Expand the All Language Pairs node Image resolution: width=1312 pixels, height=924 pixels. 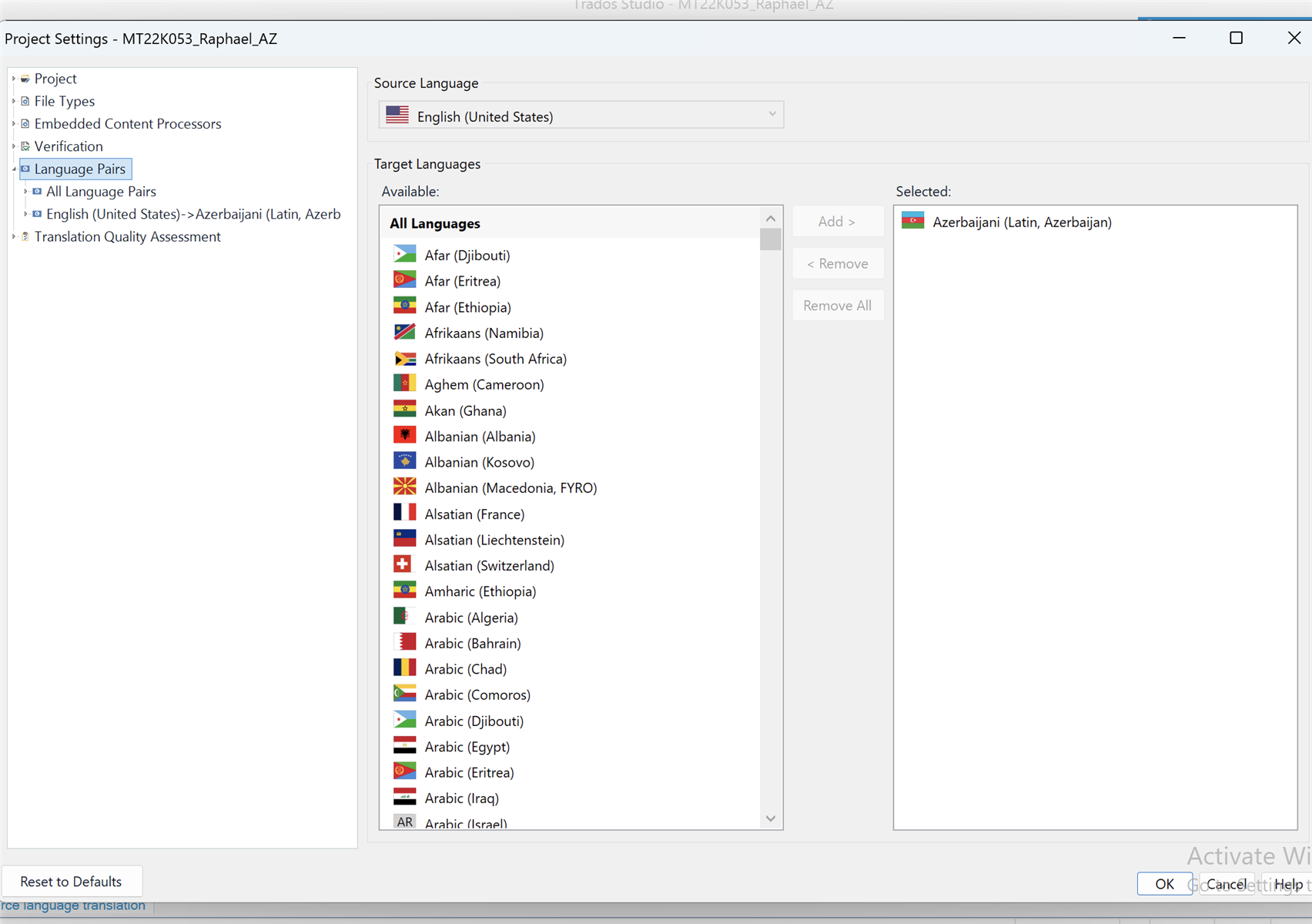tap(25, 191)
